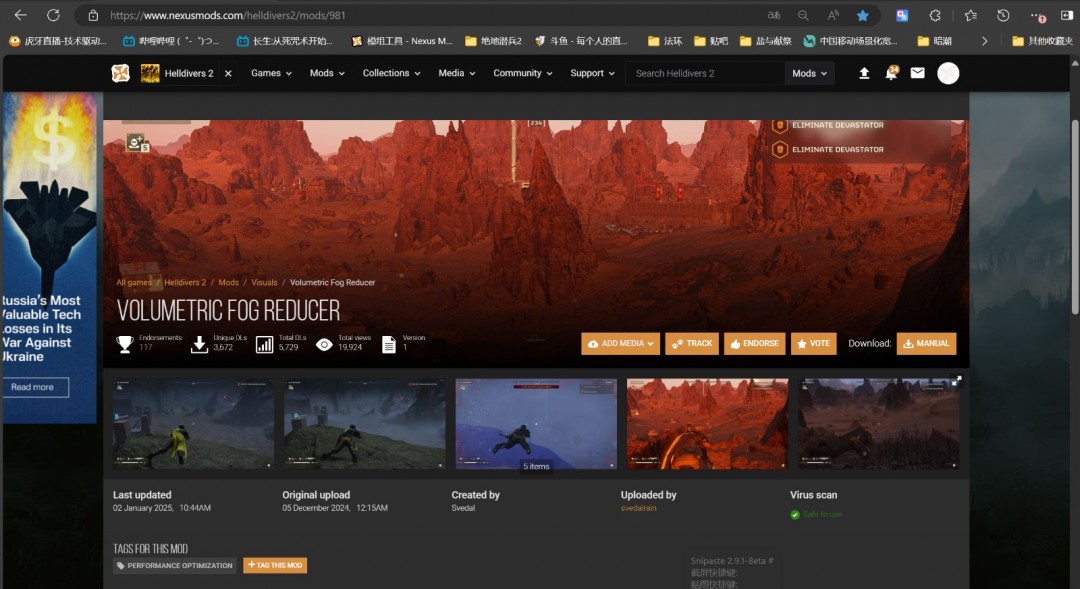Open Helldivers 2 breadcrumb link
This screenshot has height=589, width=1080.
click(185, 282)
